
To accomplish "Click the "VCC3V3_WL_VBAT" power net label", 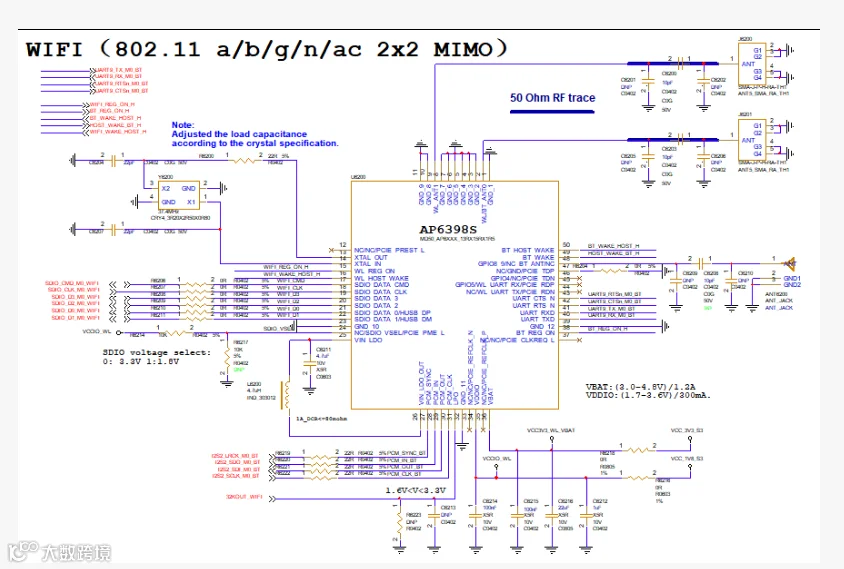I will pos(551,430).
